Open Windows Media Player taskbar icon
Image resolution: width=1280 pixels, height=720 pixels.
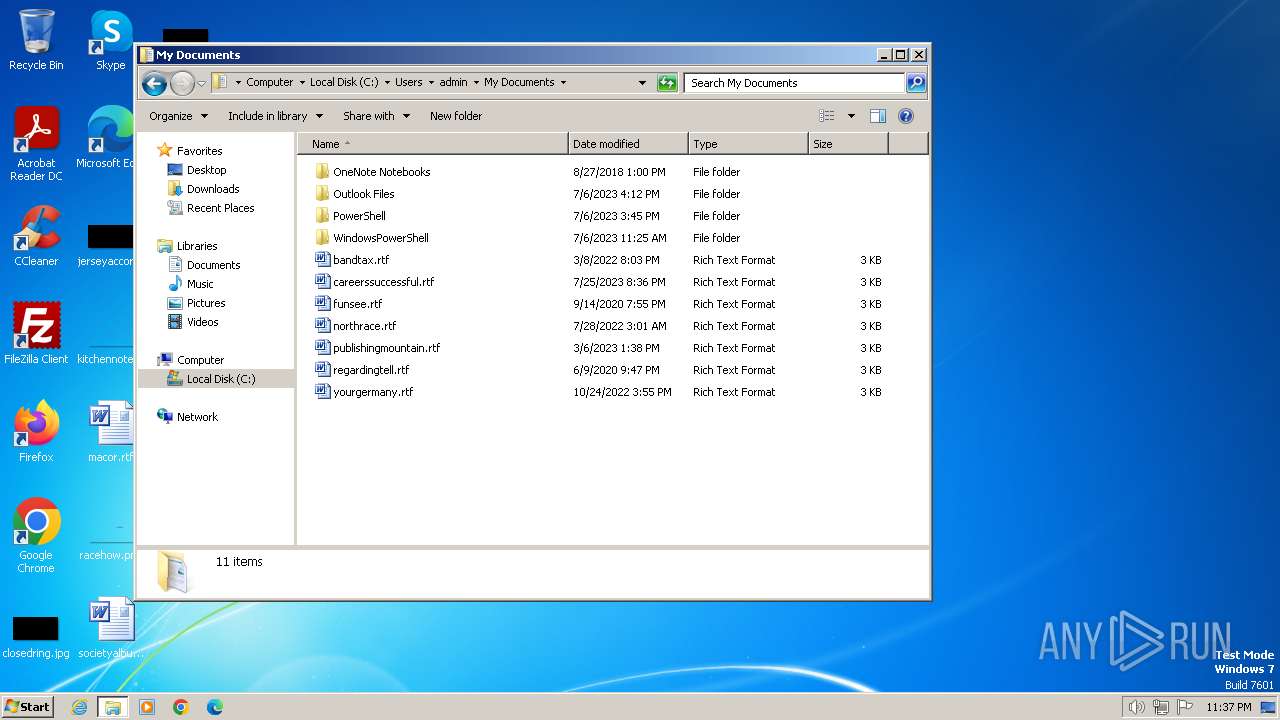[x=147, y=707]
